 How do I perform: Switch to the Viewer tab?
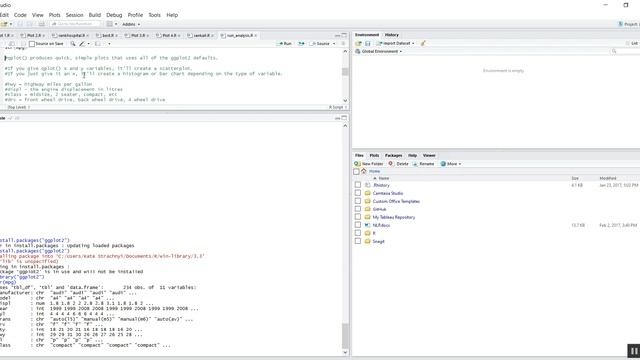[x=429, y=156]
